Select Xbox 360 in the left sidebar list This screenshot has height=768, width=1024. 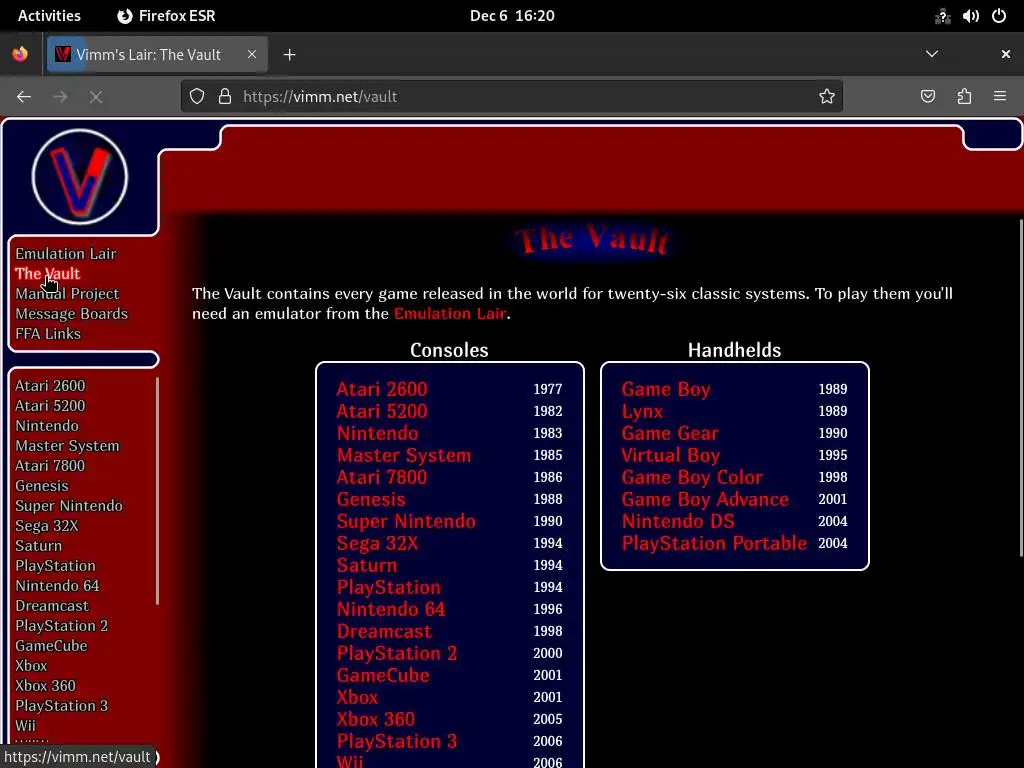(x=46, y=686)
